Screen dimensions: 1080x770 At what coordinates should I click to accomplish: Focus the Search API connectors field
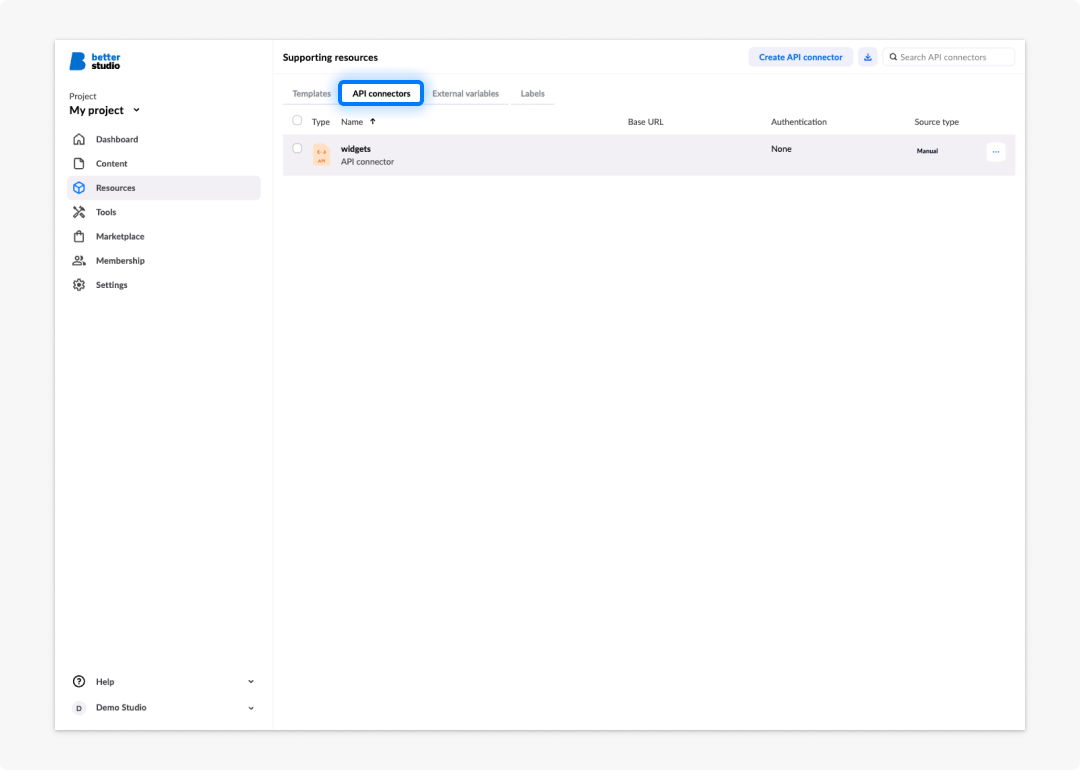coord(948,57)
